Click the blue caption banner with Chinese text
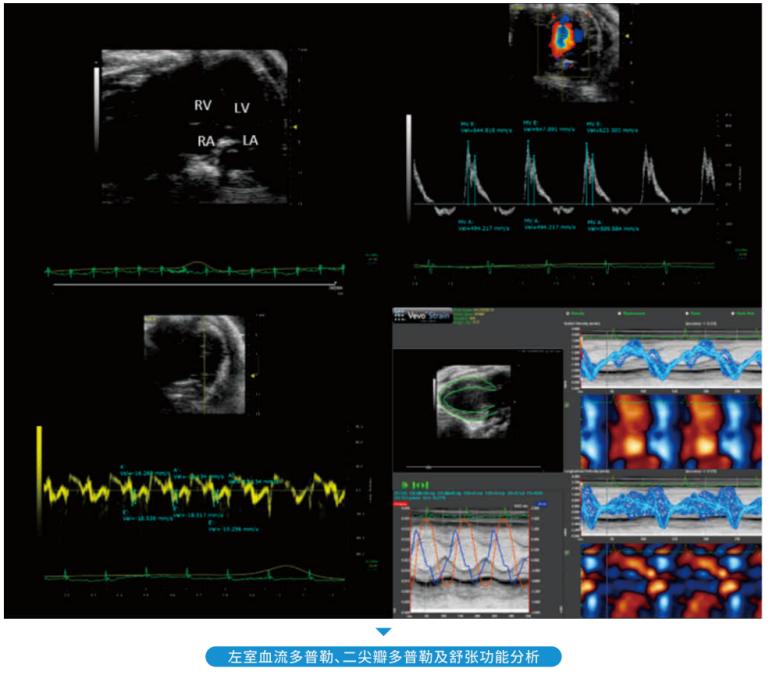The height and width of the screenshot is (675, 769). click(x=384, y=657)
